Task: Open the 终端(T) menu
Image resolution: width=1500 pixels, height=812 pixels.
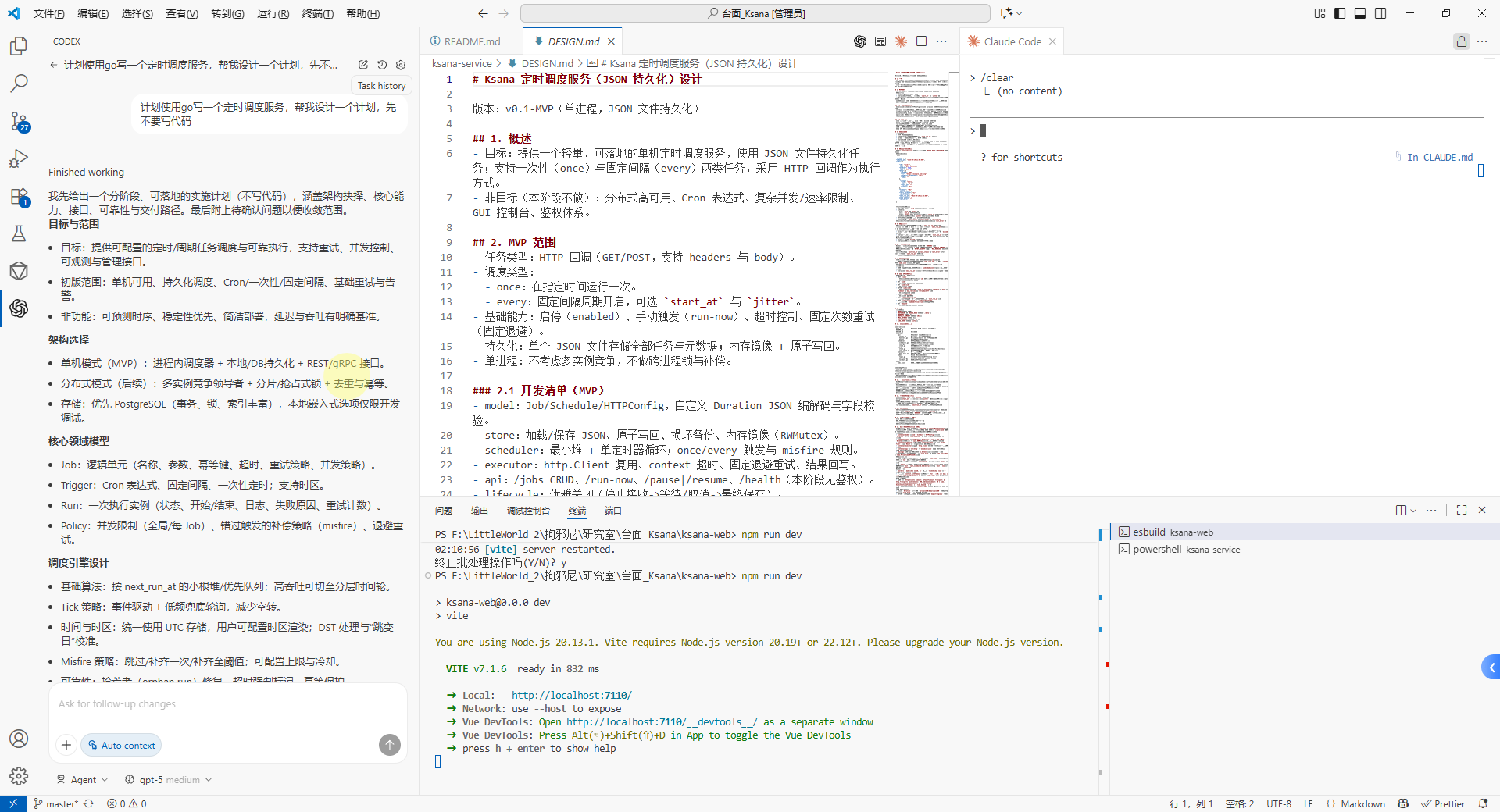Action: click(317, 13)
